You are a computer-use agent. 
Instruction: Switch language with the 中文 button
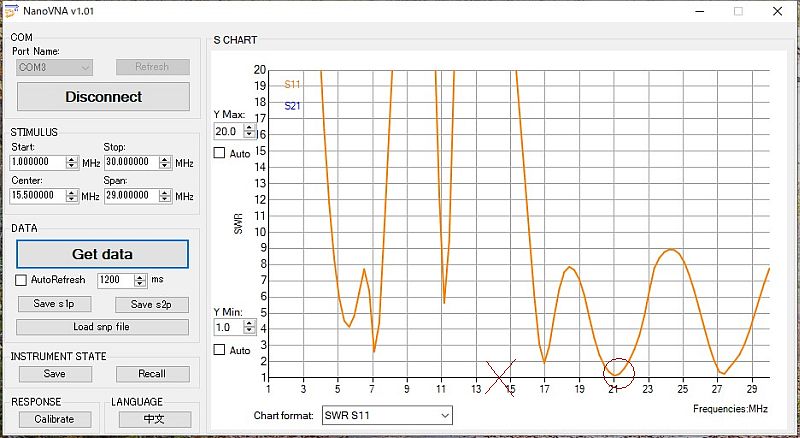tap(154, 419)
